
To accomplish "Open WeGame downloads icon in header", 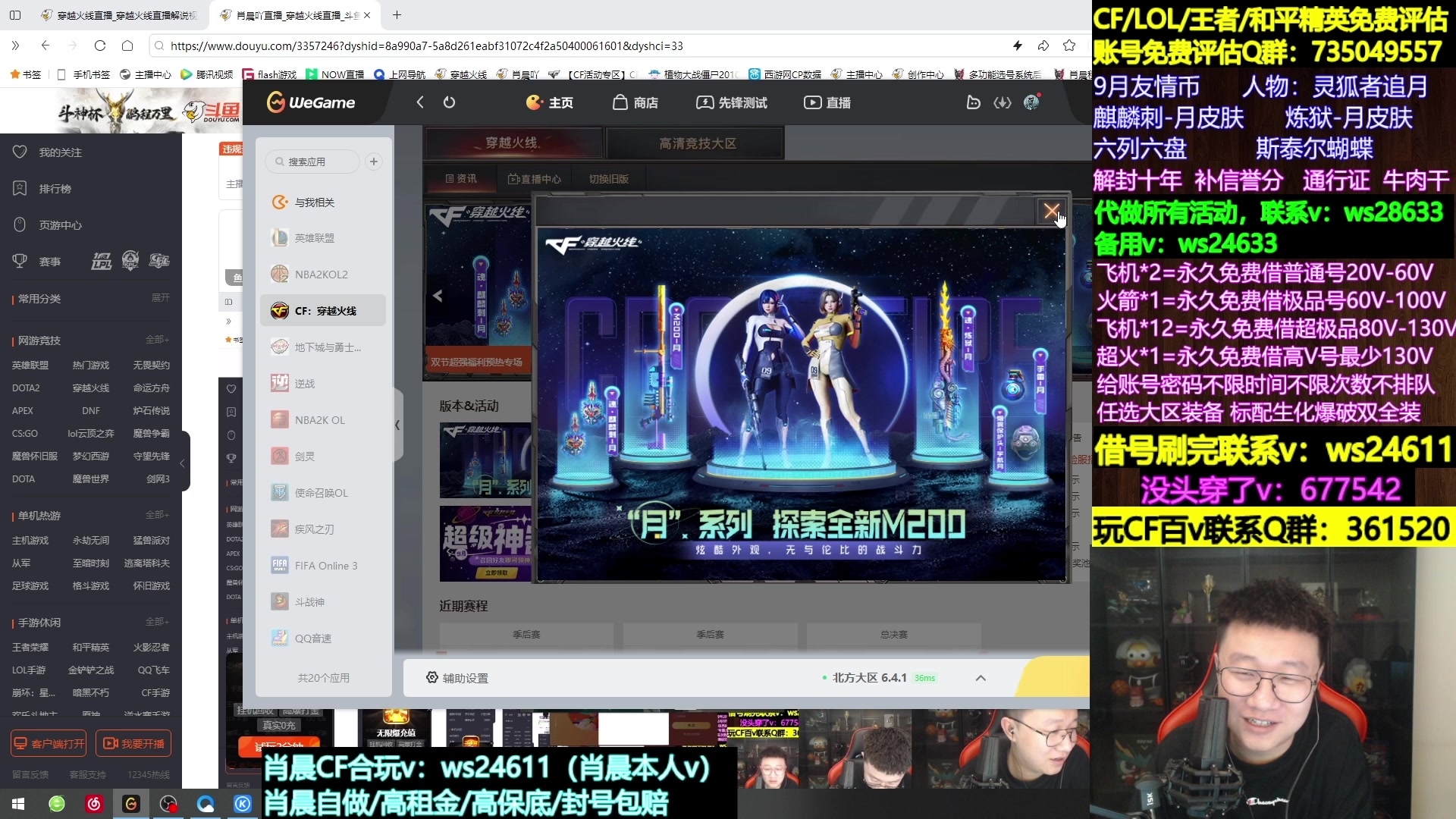I will [x=1003, y=102].
